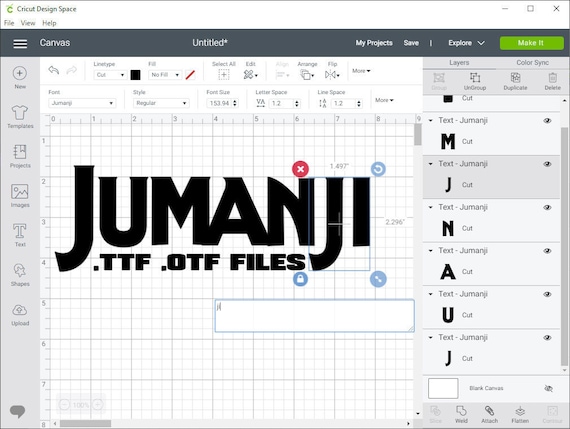Click the rotate handle on selection
The width and height of the screenshot is (570, 429).
(x=378, y=169)
